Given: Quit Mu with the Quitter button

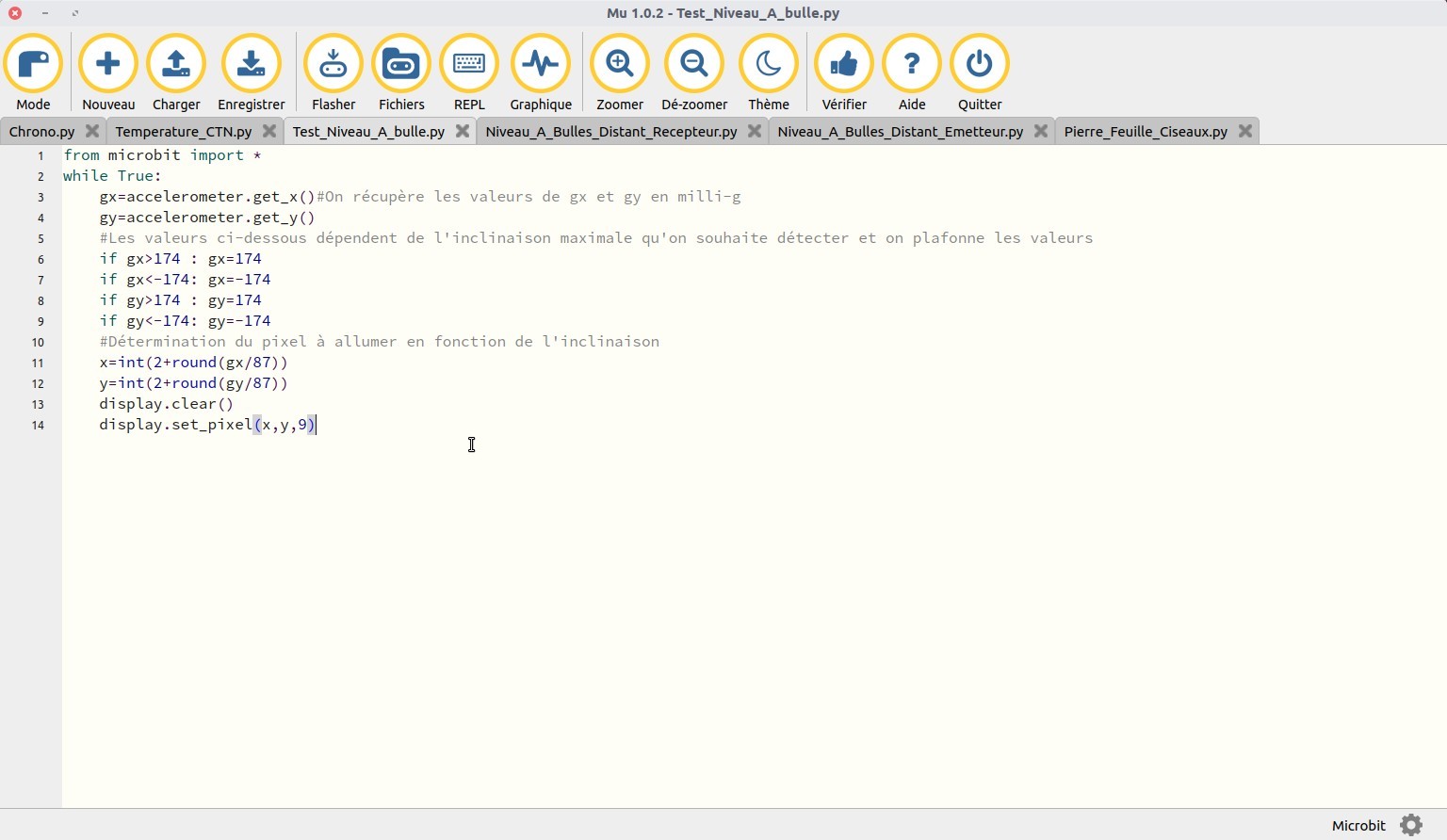Looking at the screenshot, I should click(980, 65).
